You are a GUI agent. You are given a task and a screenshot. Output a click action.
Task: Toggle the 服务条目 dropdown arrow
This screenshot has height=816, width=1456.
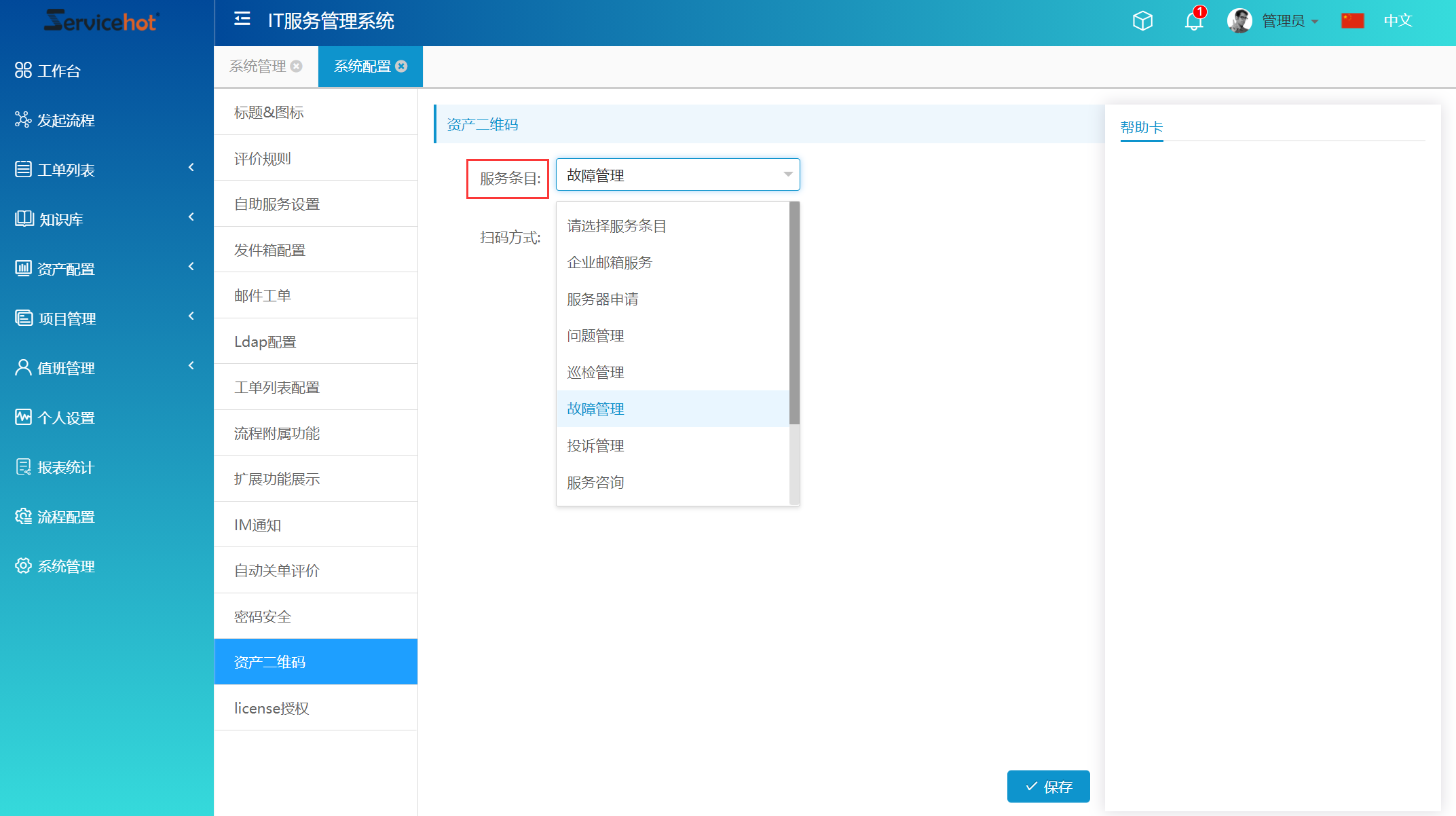pos(787,175)
